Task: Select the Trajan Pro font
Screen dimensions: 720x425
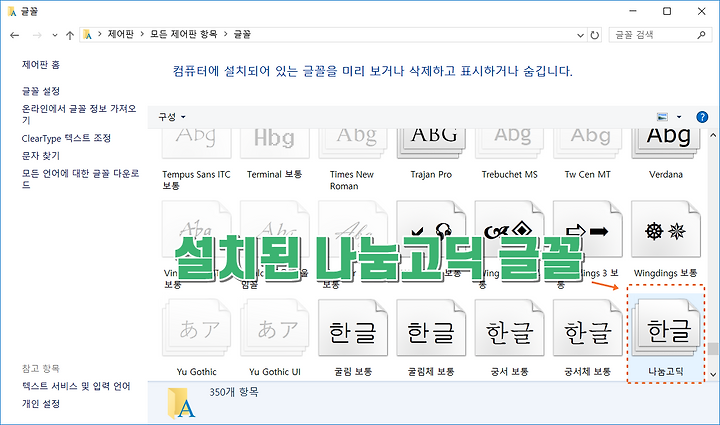Action: click(x=431, y=155)
